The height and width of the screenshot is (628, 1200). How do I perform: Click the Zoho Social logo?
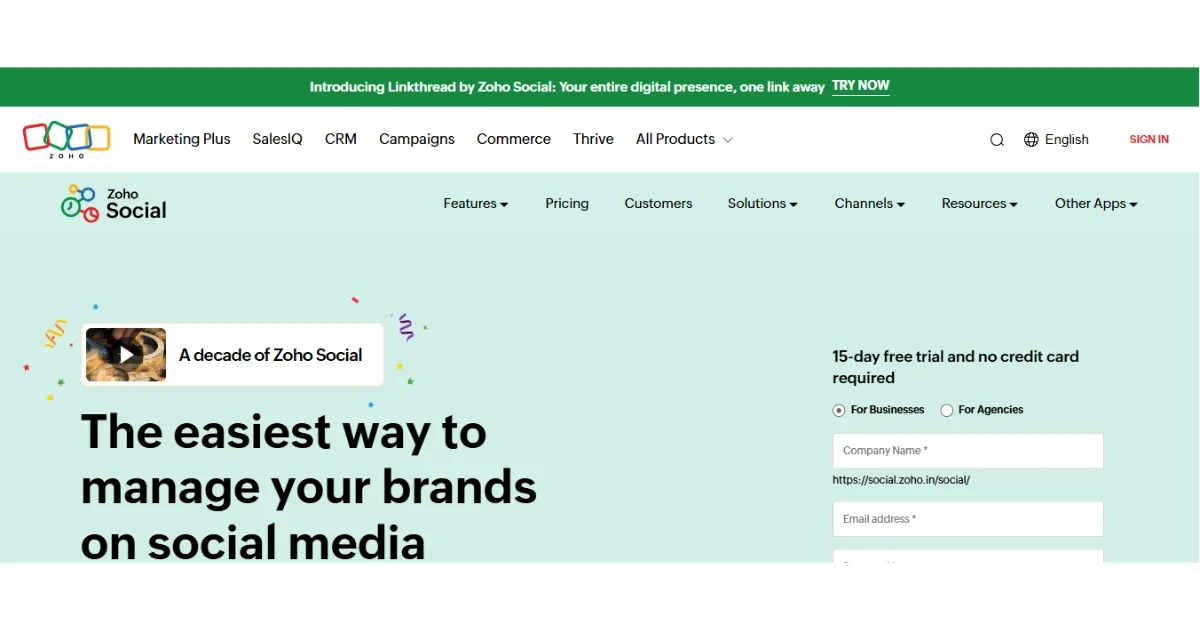click(113, 203)
